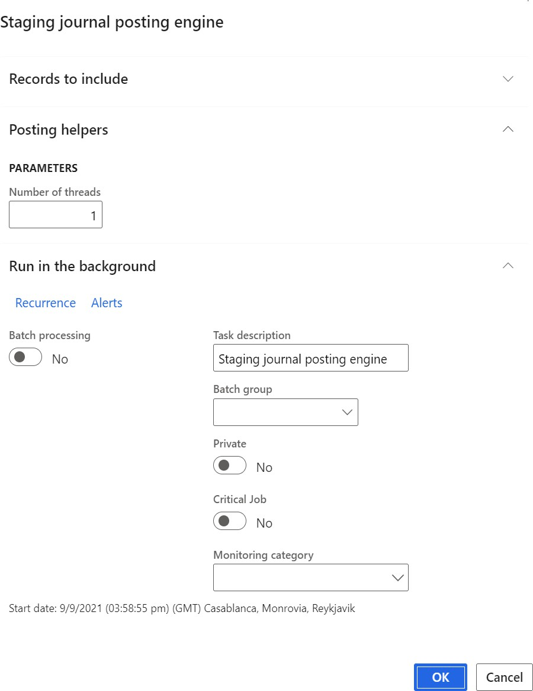
Task: Click the Task description text field
Action: [x=311, y=358]
